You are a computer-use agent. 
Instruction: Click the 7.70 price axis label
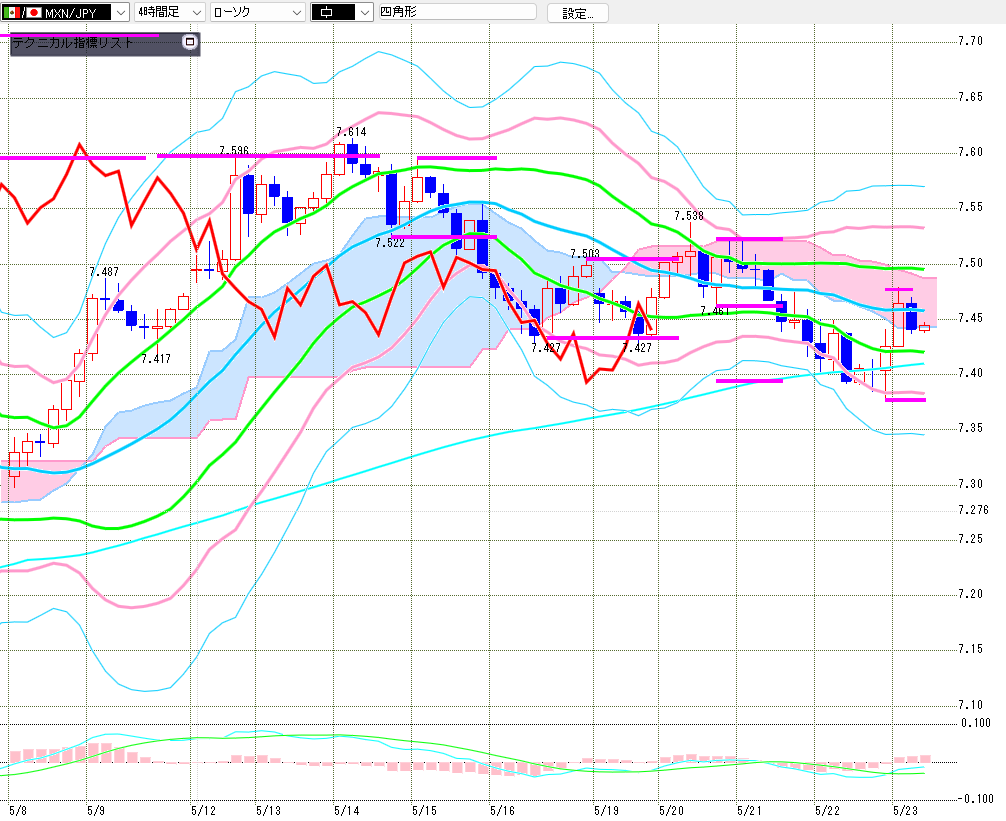point(970,41)
